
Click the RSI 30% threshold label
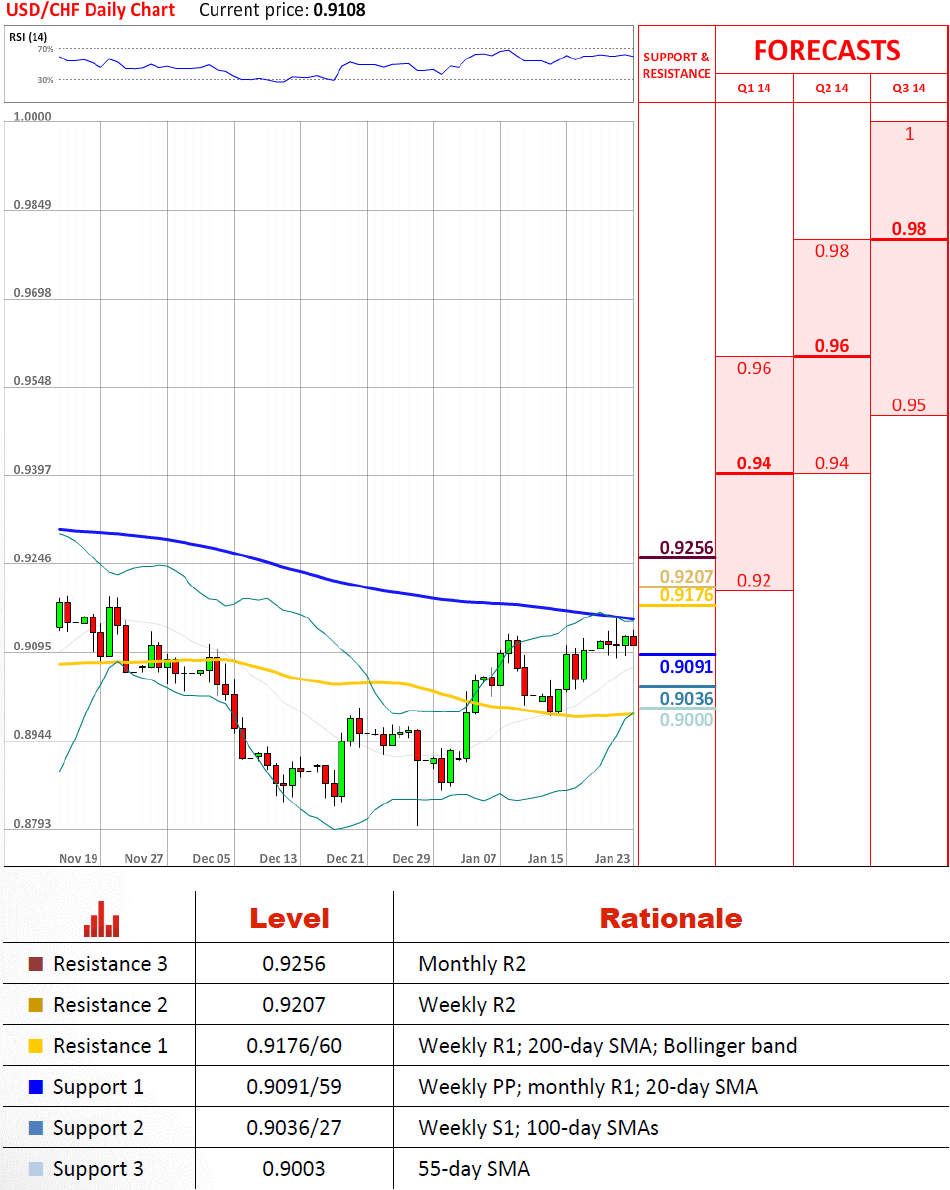tap(46, 80)
